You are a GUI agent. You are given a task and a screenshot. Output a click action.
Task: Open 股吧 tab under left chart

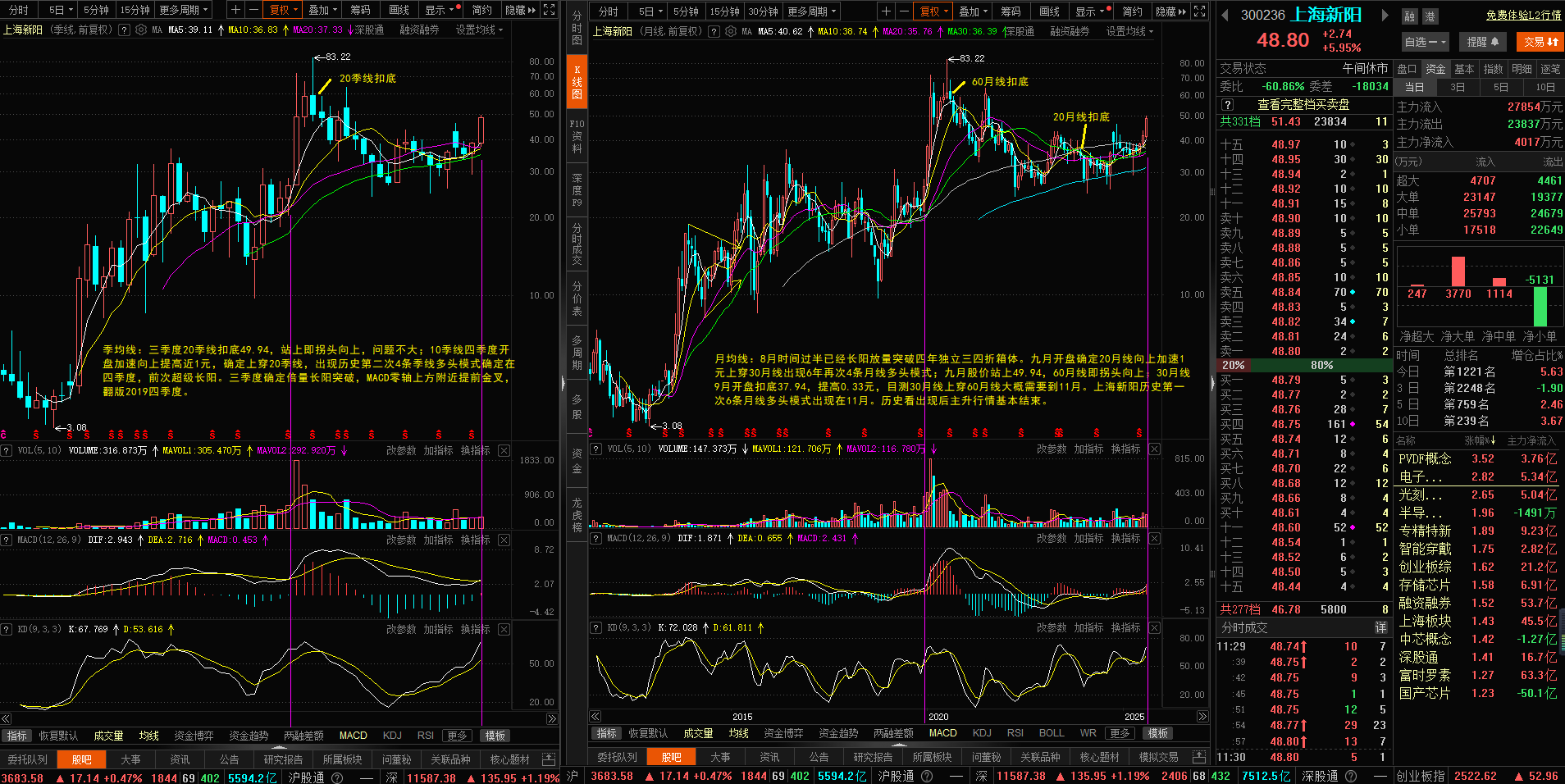[x=82, y=759]
